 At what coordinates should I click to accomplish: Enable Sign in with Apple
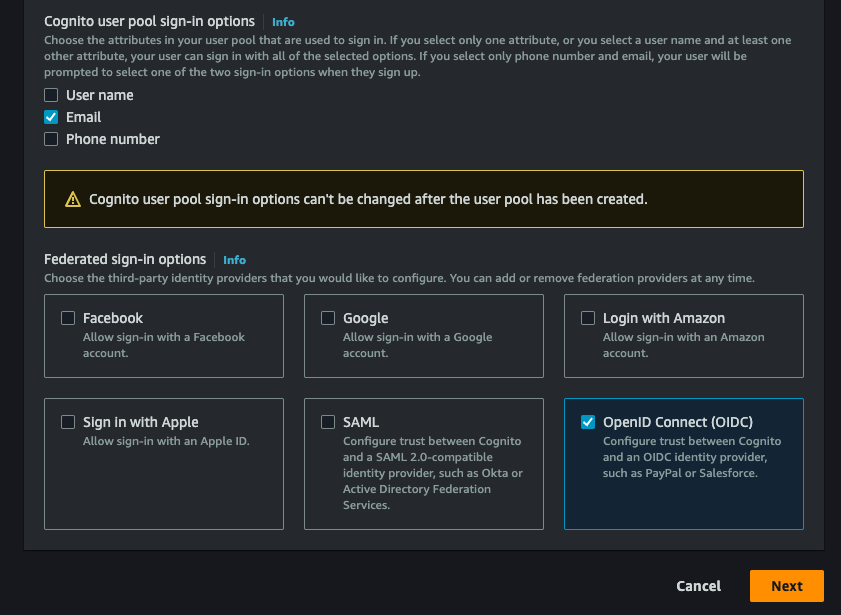pos(68,422)
